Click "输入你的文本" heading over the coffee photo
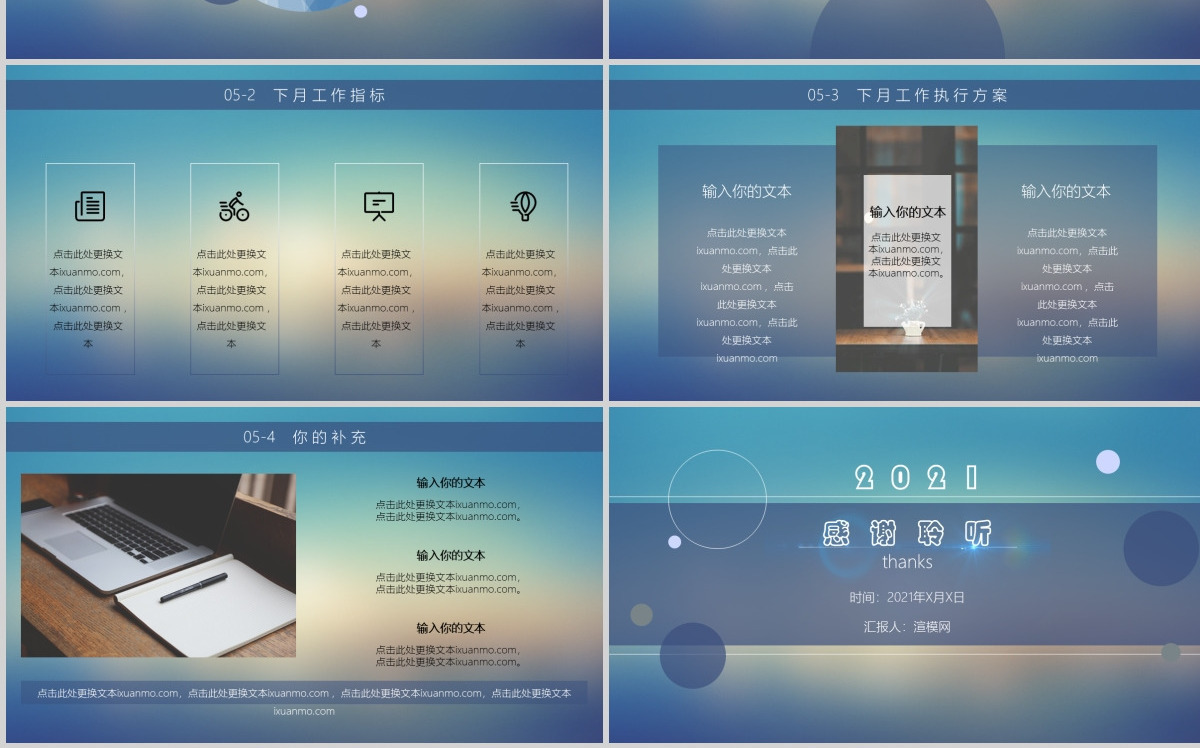This screenshot has width=1200, height=748. 907,212
